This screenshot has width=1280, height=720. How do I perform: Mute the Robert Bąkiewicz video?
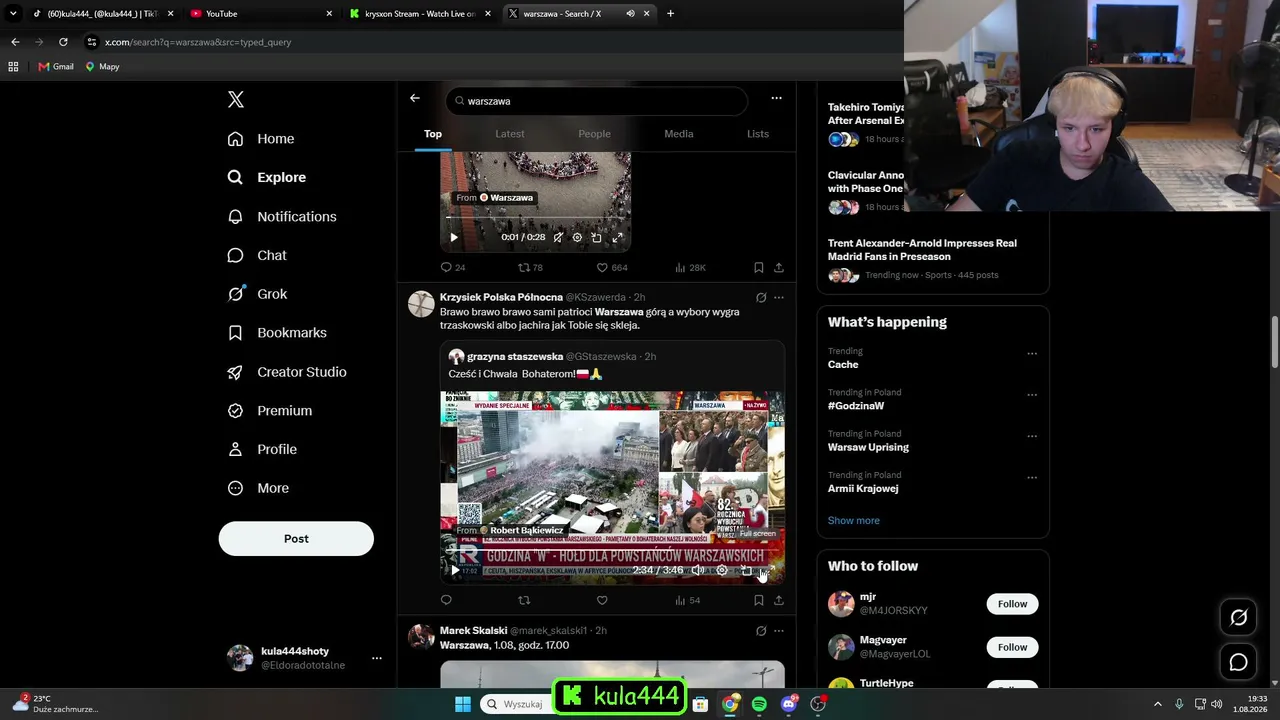click(698, 570)
